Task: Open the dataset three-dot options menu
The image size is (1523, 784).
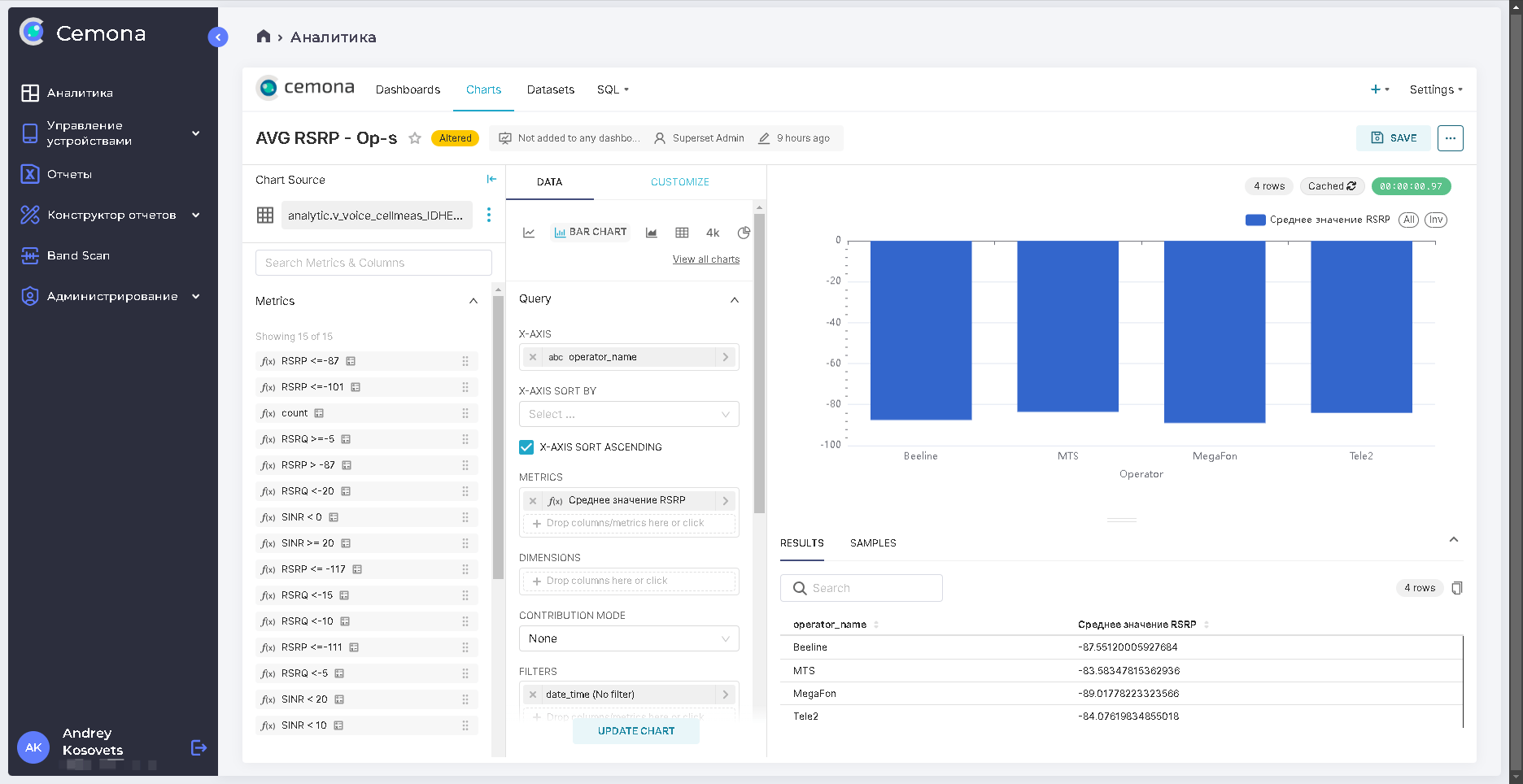Action: click(489, 215)
